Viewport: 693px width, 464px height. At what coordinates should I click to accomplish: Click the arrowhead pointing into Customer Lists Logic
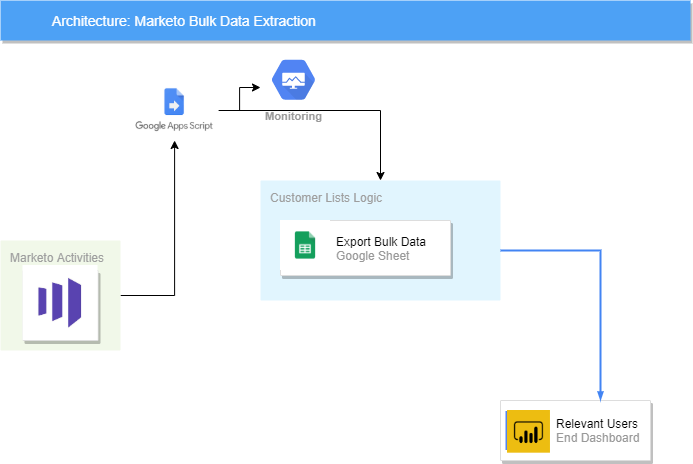coord(380,174)
